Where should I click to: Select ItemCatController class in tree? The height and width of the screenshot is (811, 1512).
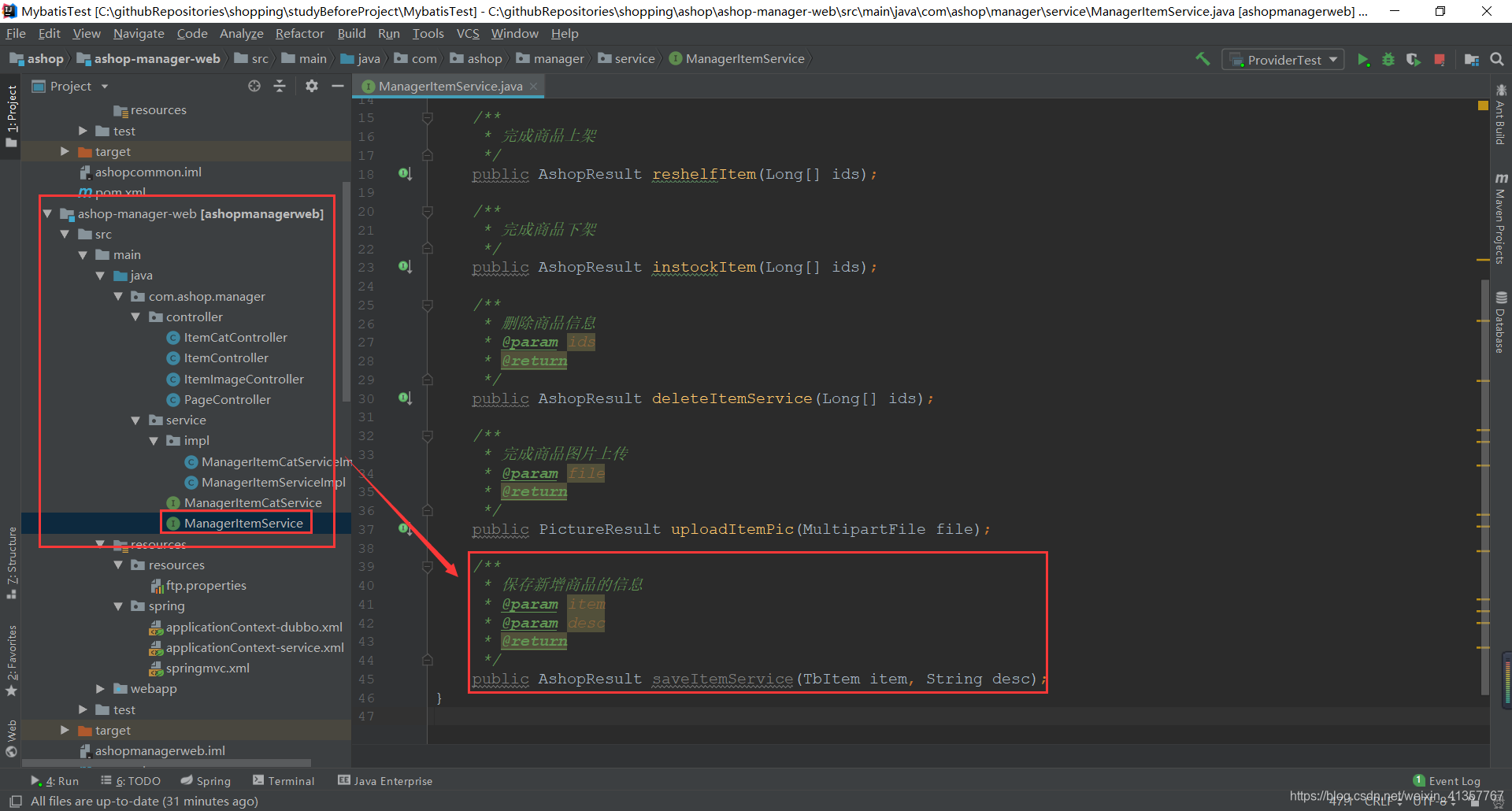point(235,338)
